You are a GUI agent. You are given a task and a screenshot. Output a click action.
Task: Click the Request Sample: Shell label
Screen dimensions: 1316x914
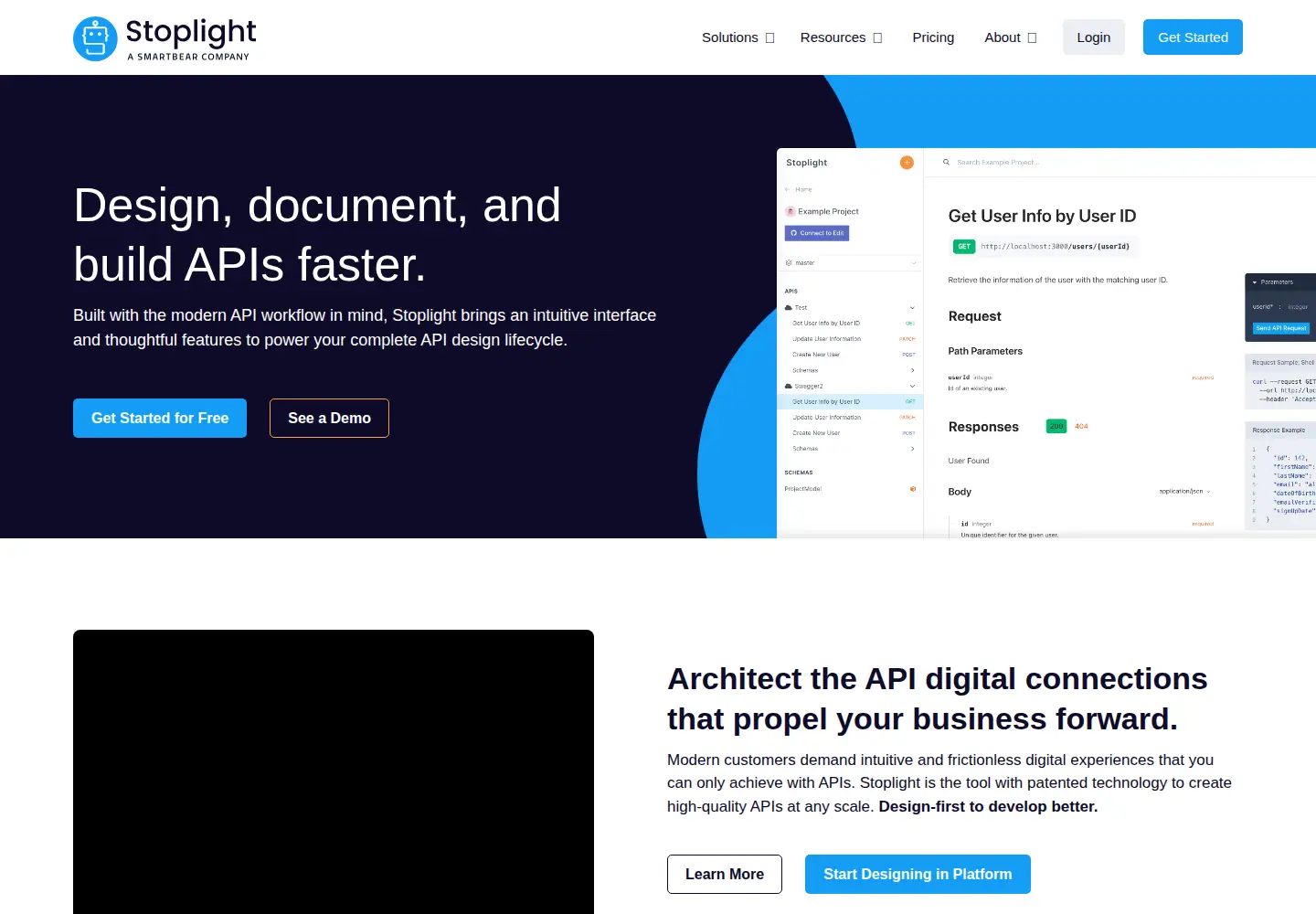click(1283, 363)
